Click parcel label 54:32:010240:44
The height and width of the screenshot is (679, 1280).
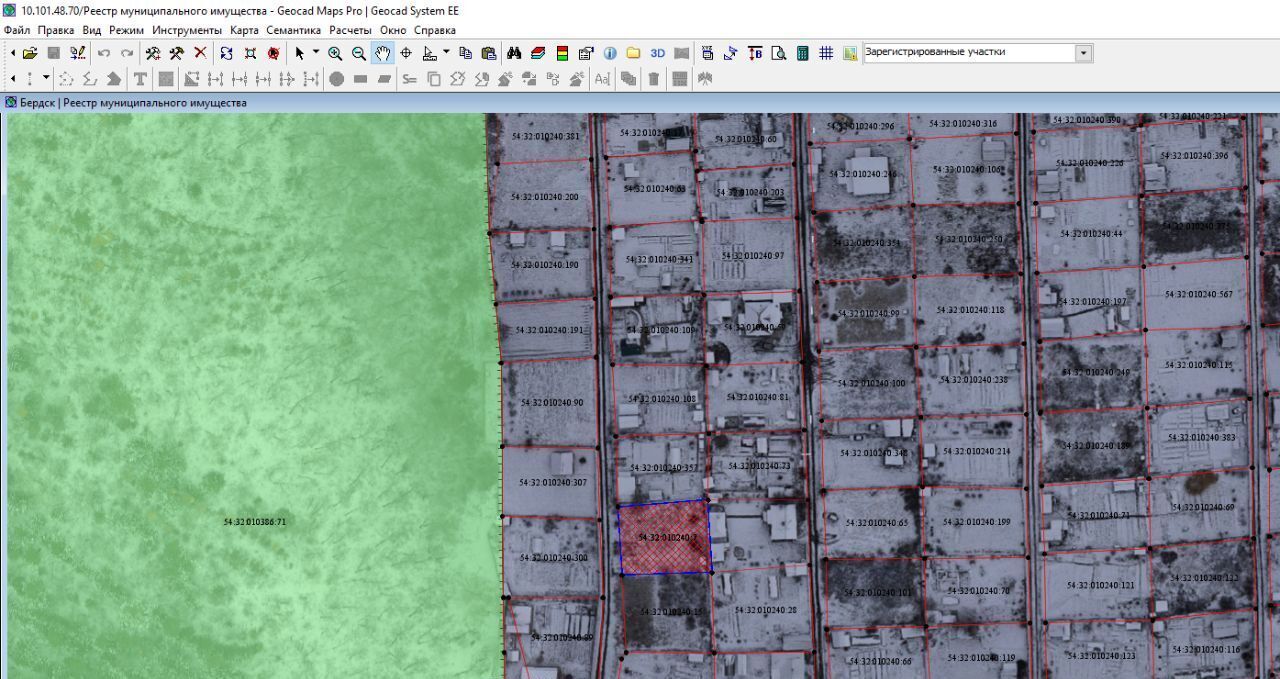[x=1091, y=233]
